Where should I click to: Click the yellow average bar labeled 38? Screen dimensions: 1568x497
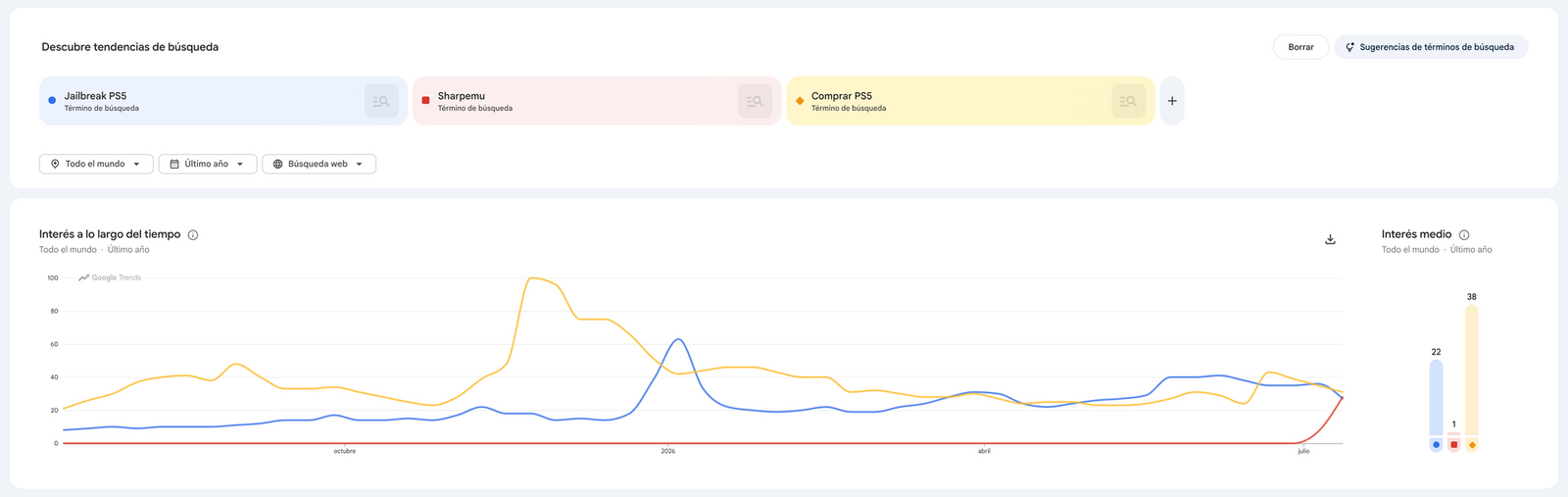pos(1472,371)
